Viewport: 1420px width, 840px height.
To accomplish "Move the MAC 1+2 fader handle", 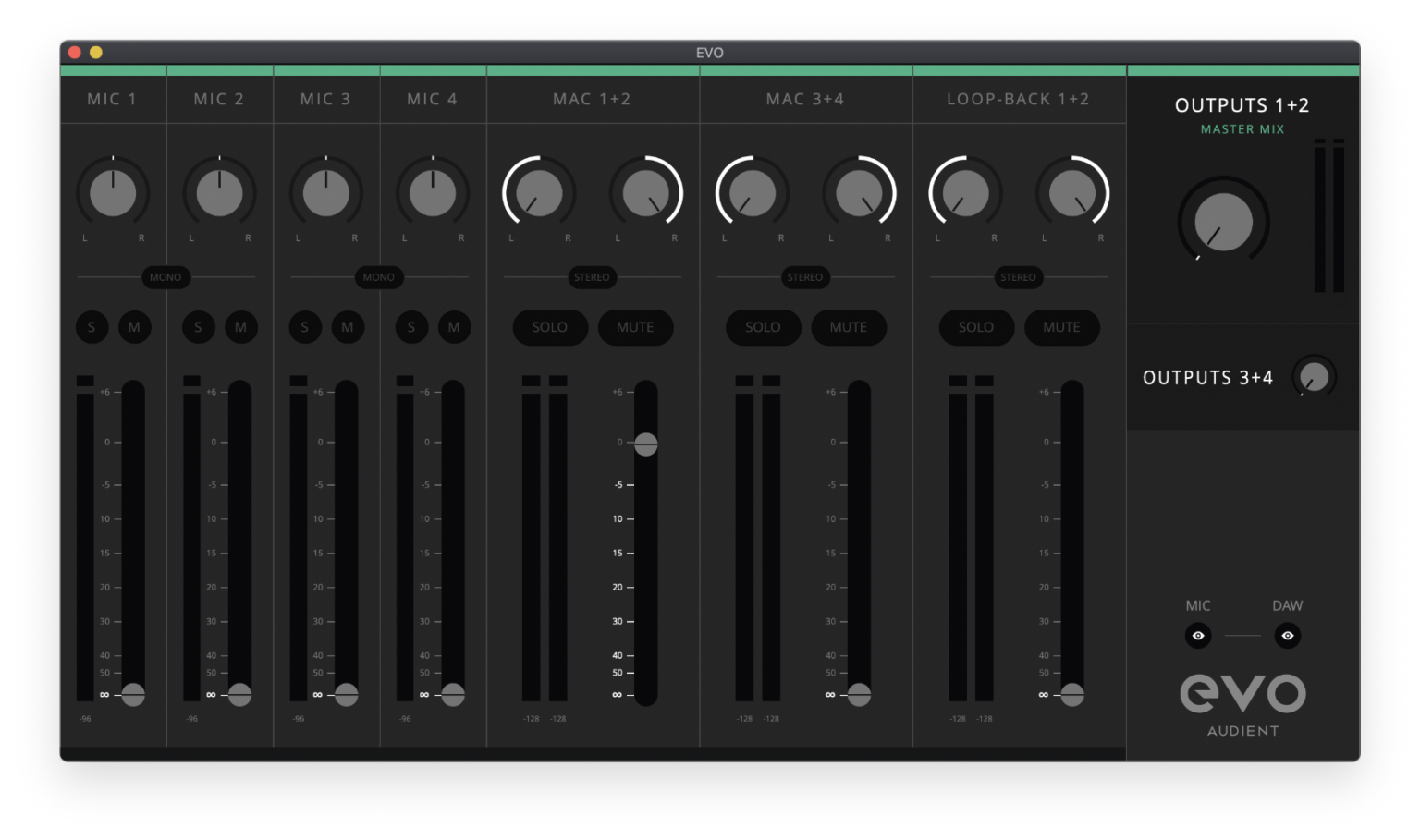I will tap(644, 444).
